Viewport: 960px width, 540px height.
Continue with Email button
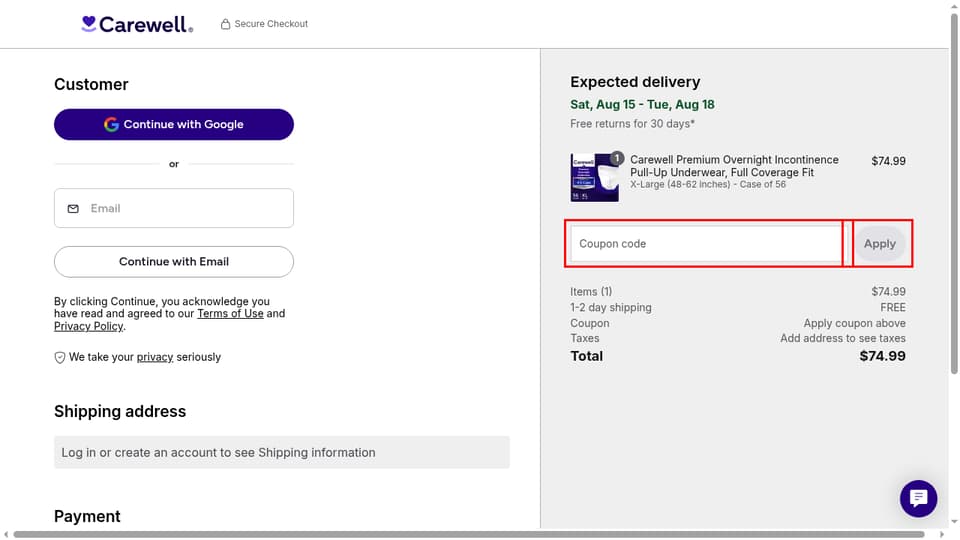point(174,261)
